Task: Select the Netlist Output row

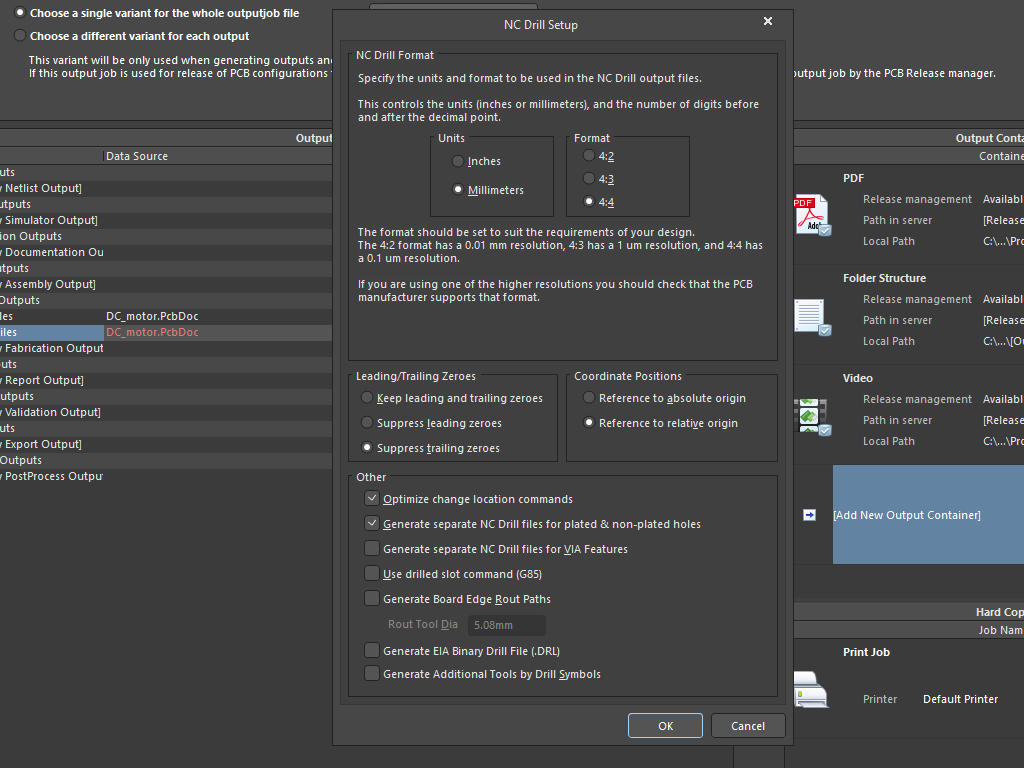Action: (166, 188)
